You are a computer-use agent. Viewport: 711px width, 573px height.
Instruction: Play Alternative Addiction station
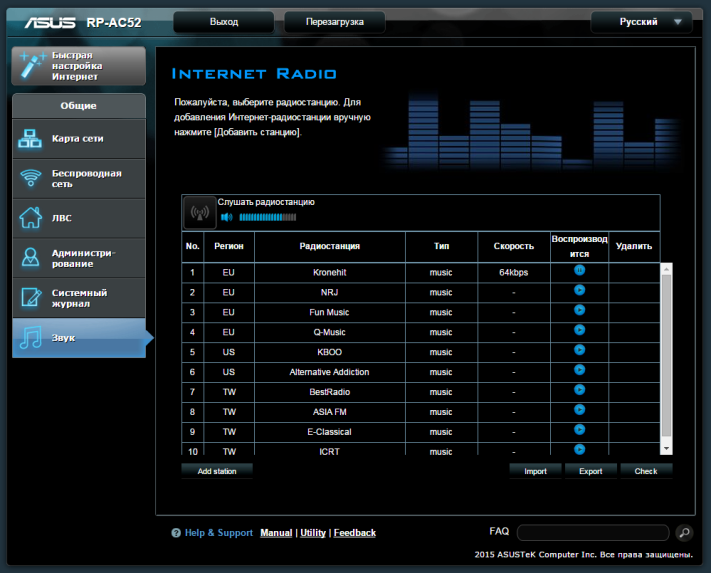[x=579, y=370]
